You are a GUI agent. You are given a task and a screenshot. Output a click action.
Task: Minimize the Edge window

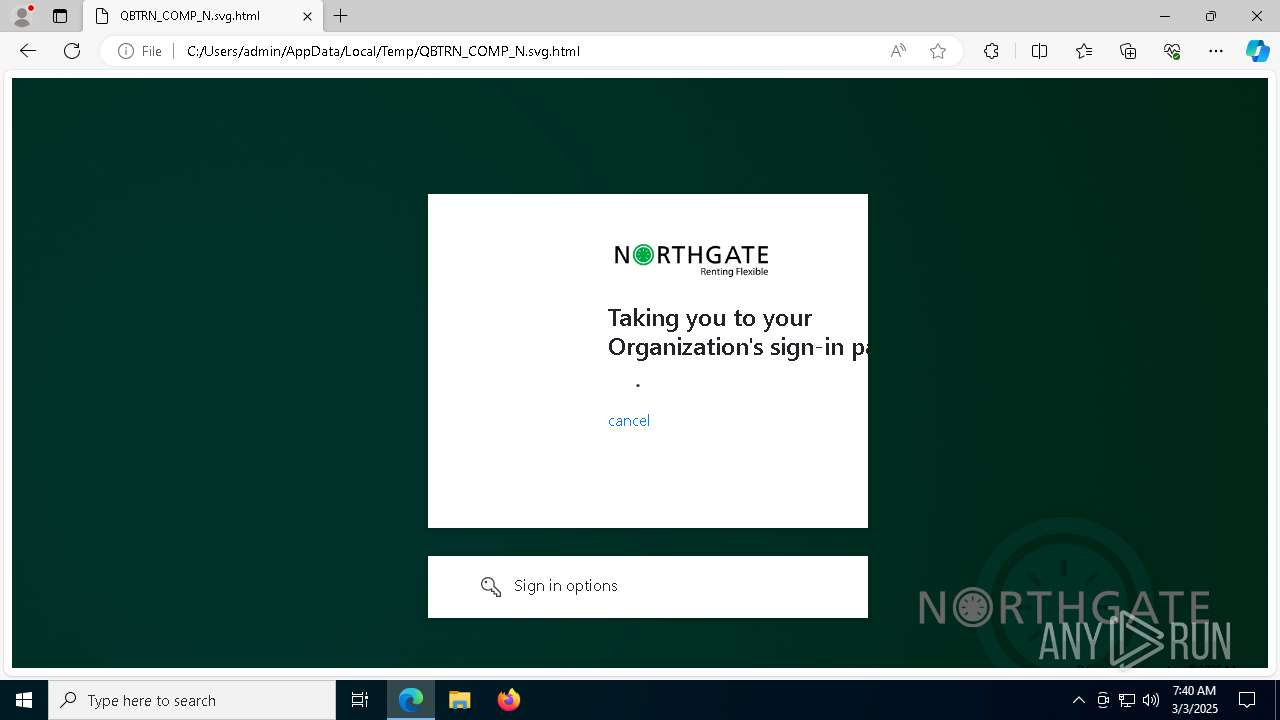point(1165,16)
